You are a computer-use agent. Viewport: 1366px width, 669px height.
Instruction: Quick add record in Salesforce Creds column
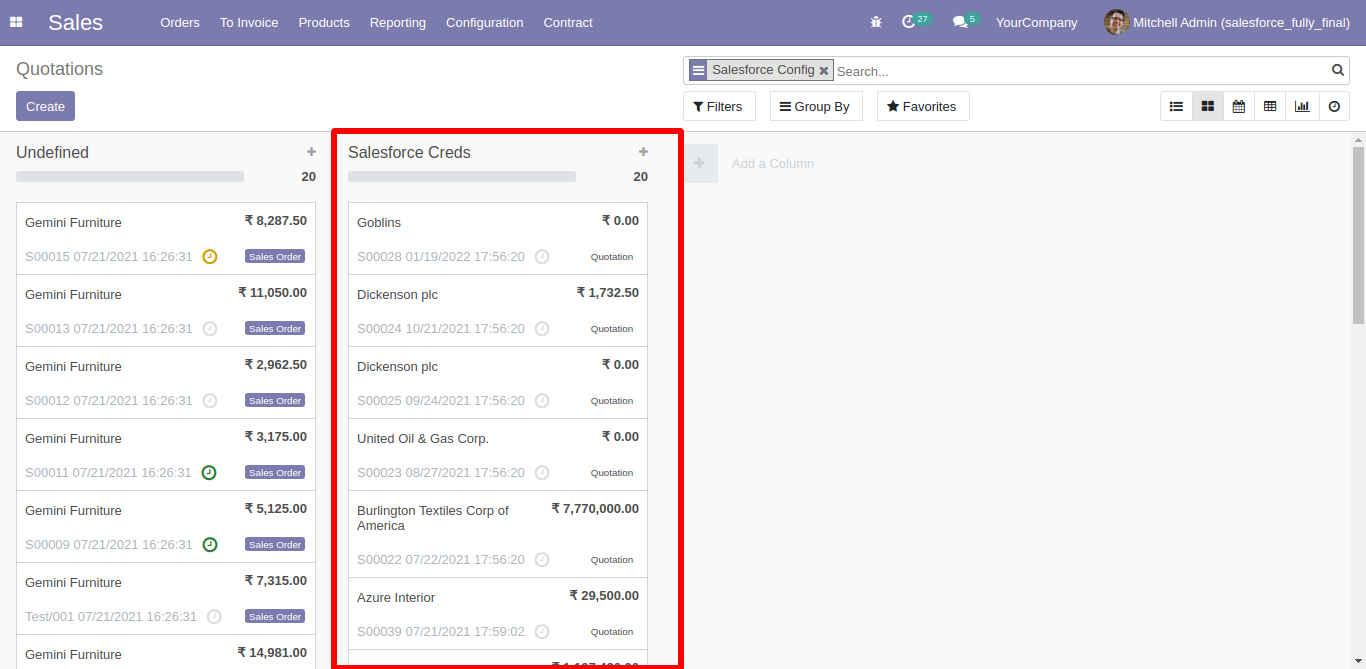643,152
